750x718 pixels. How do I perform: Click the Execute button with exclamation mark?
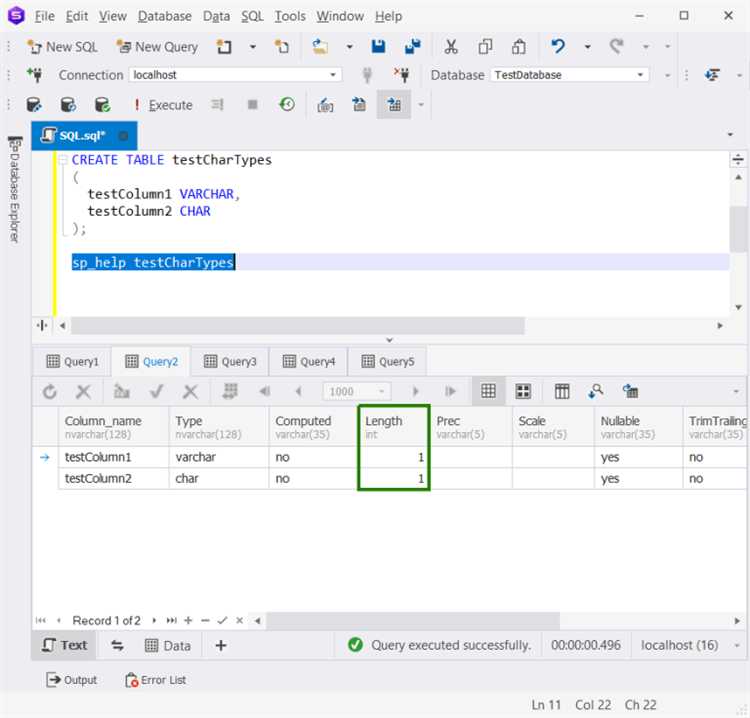tap(163, 105)
